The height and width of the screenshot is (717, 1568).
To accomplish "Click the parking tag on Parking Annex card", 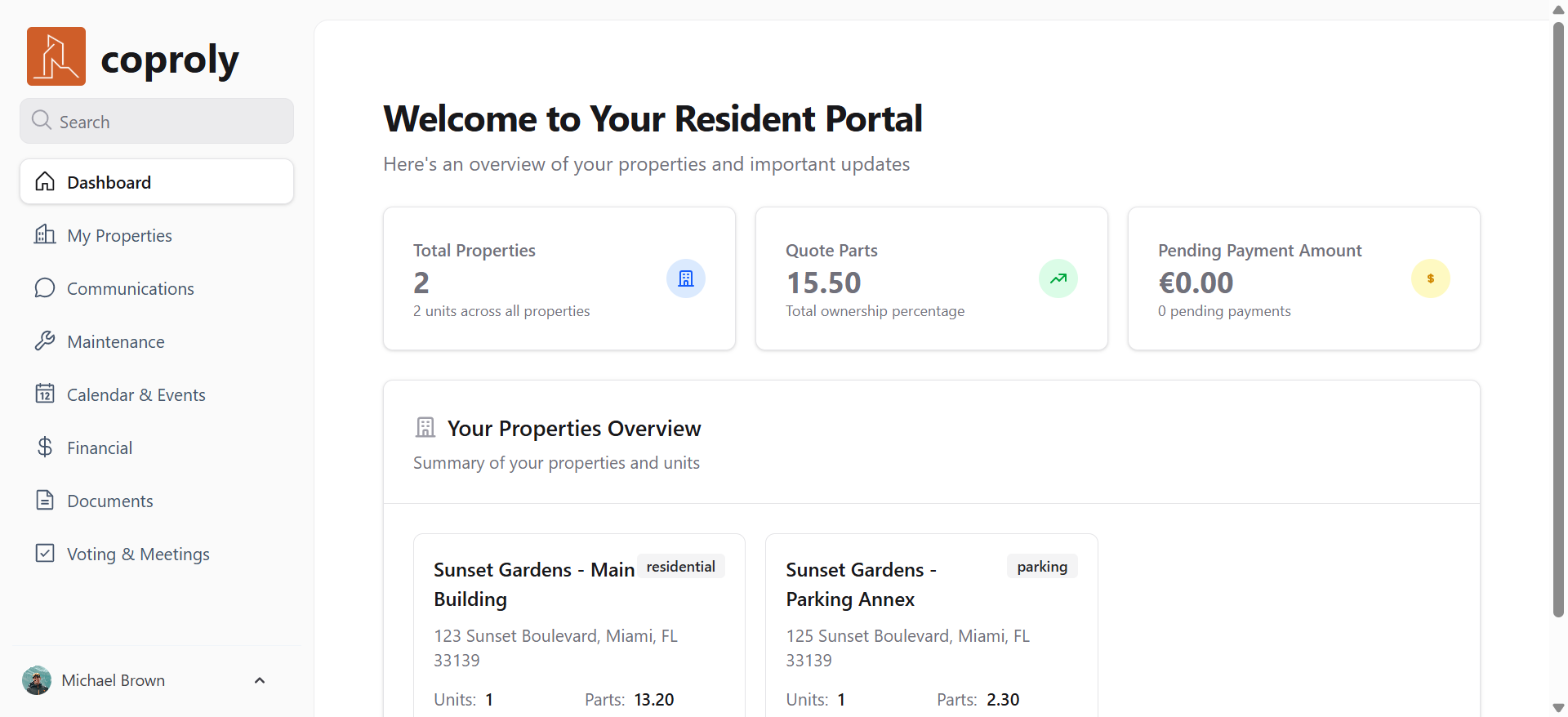I will point(1041,566).
